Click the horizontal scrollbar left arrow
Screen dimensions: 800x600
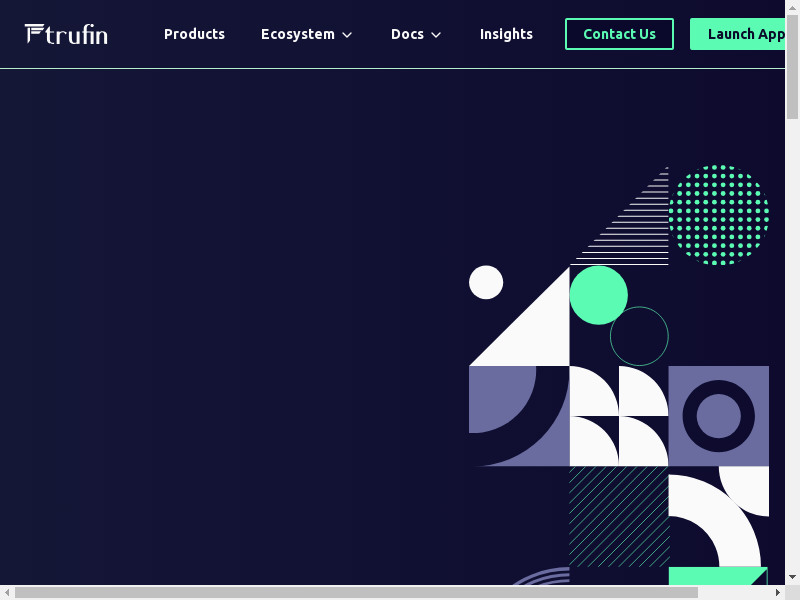pyautogui.click(x=7, y=592)
